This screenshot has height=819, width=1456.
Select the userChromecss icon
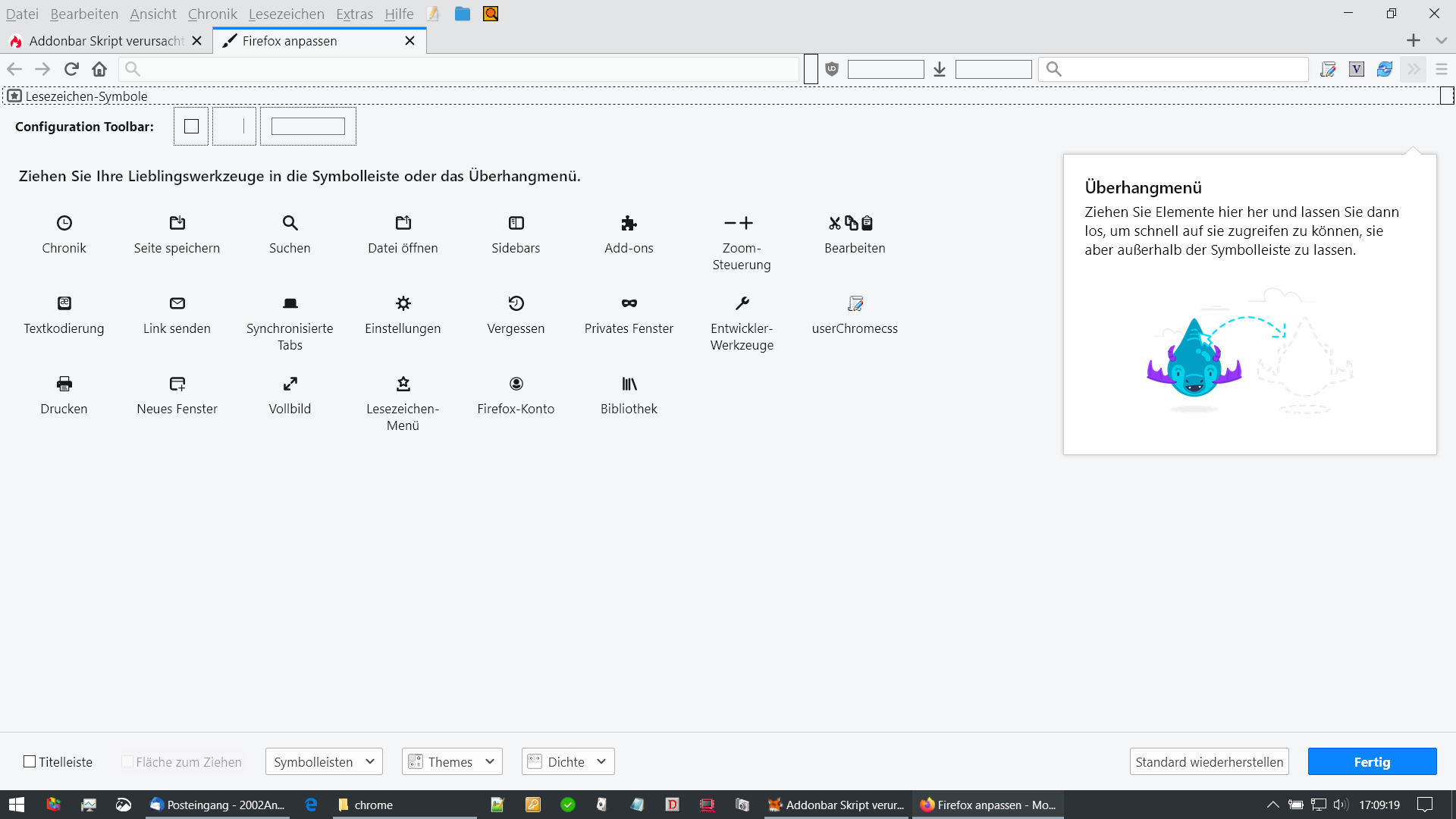(855, 303)
